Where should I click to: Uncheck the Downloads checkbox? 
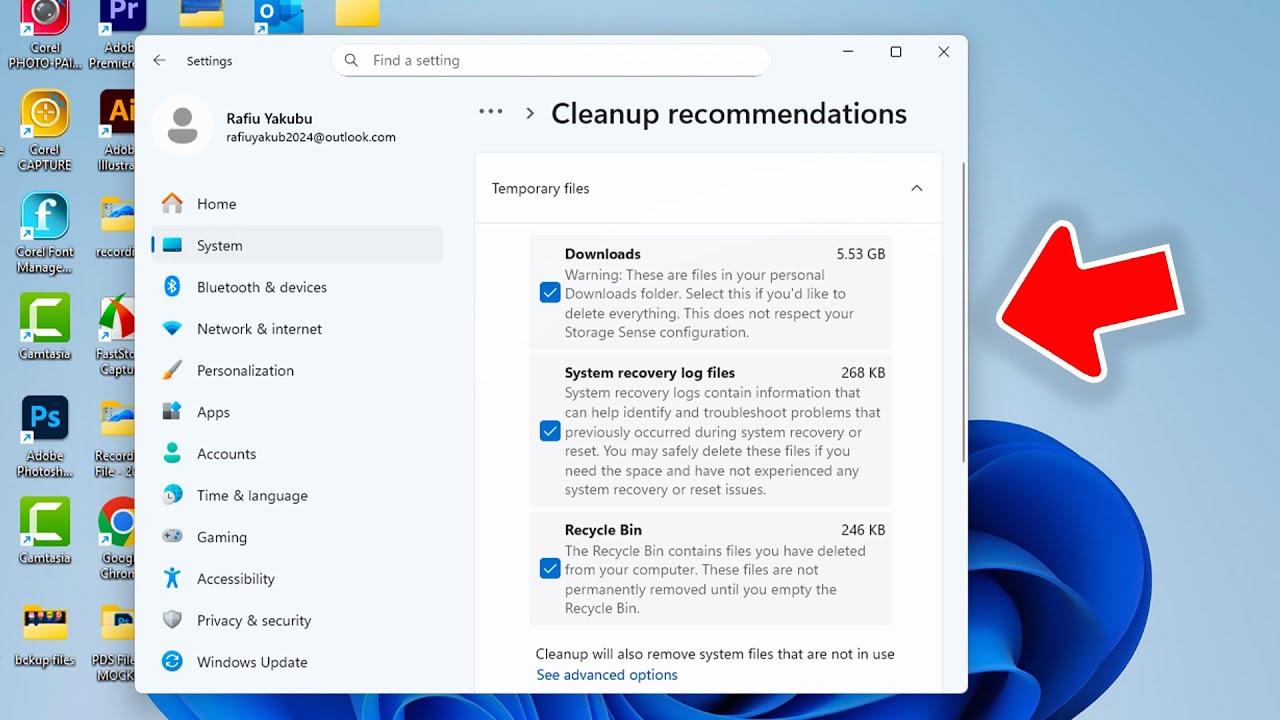click(x=549, y=293)
